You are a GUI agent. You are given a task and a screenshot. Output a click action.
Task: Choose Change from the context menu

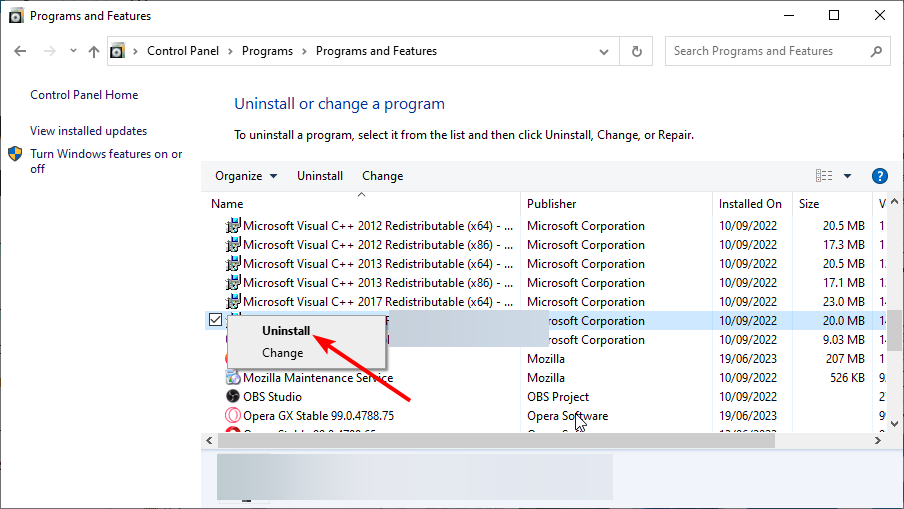(282, 353)
